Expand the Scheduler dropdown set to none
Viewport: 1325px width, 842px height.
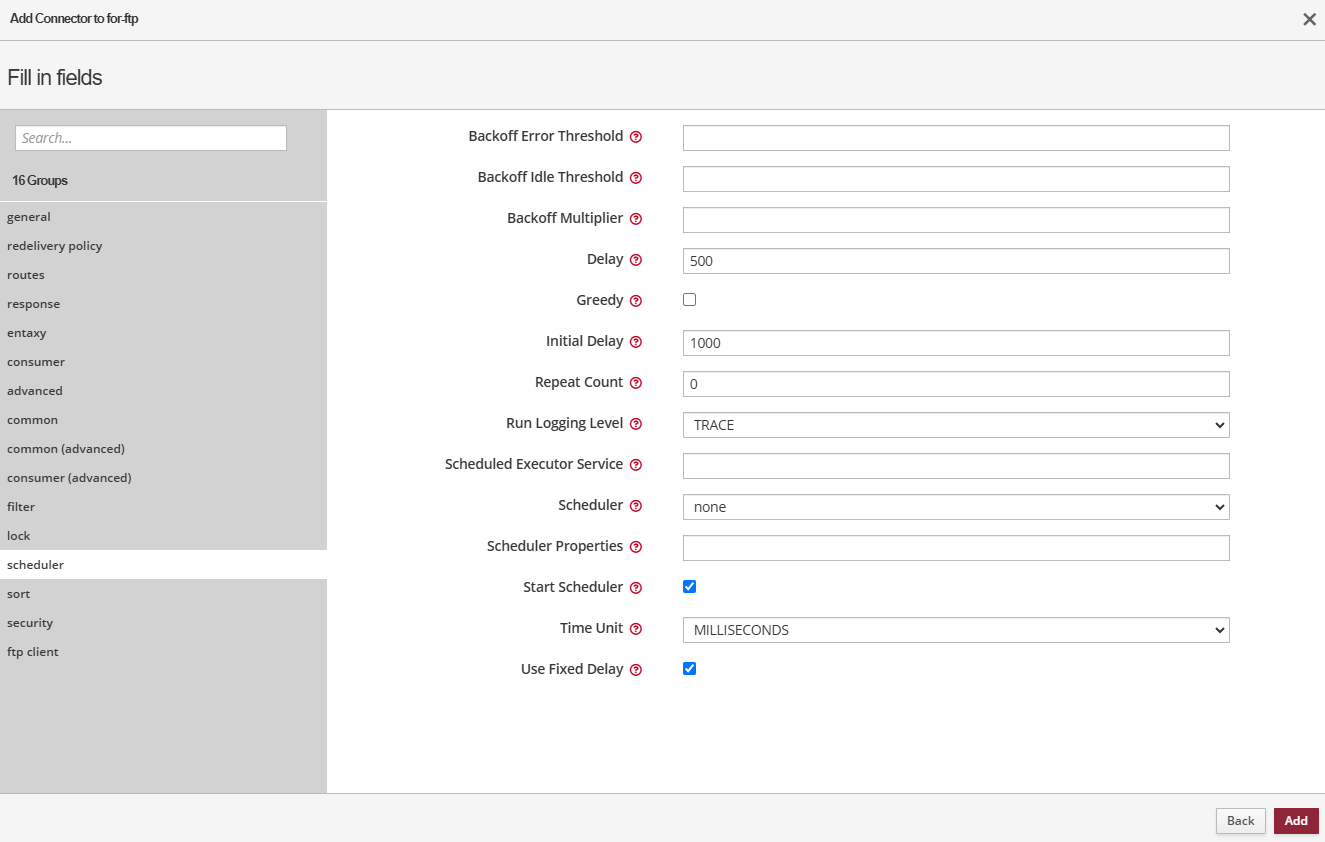pos(955,507)
